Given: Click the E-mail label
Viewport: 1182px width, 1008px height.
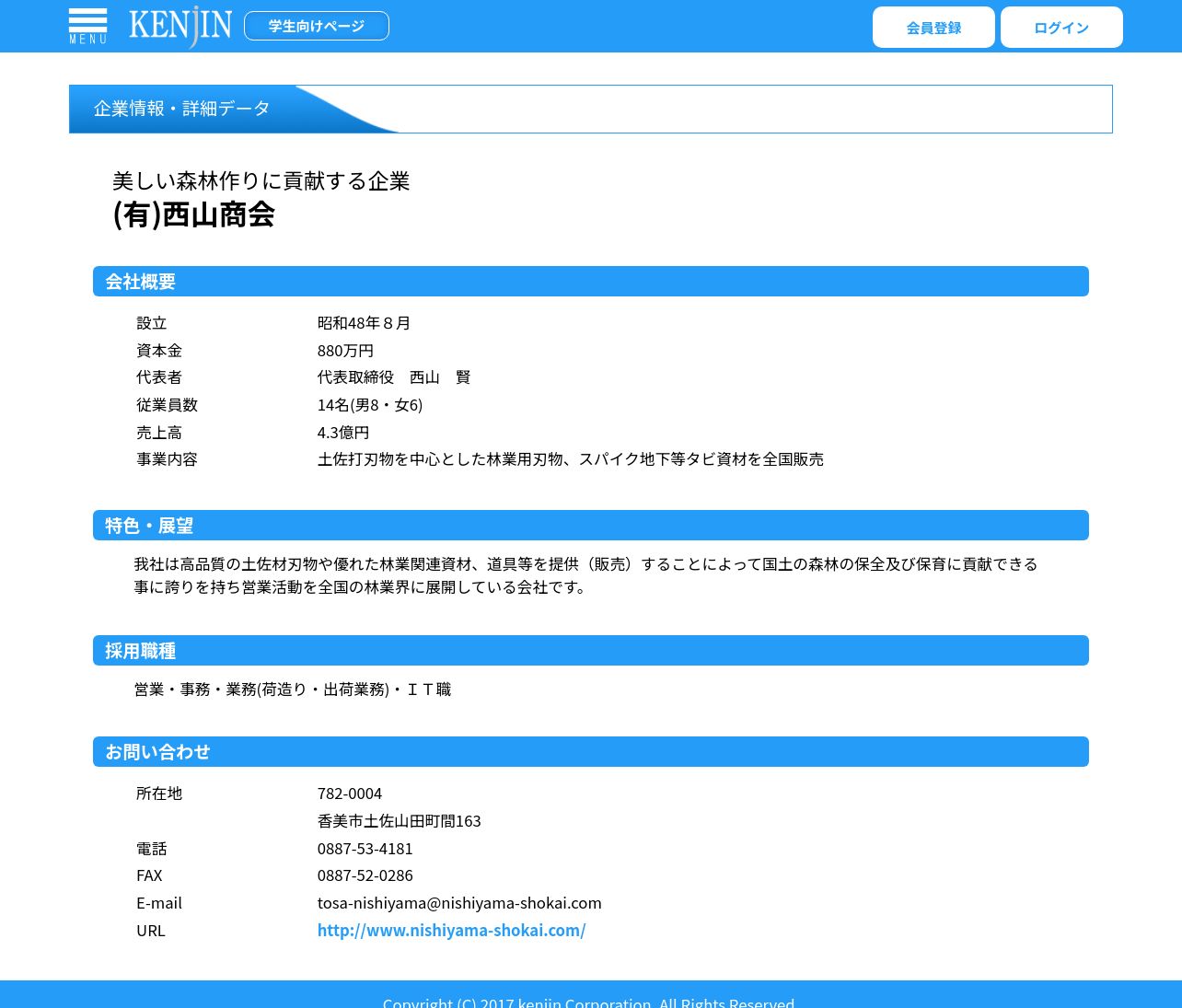Looking at the screenshot, I should coord(159,903).
